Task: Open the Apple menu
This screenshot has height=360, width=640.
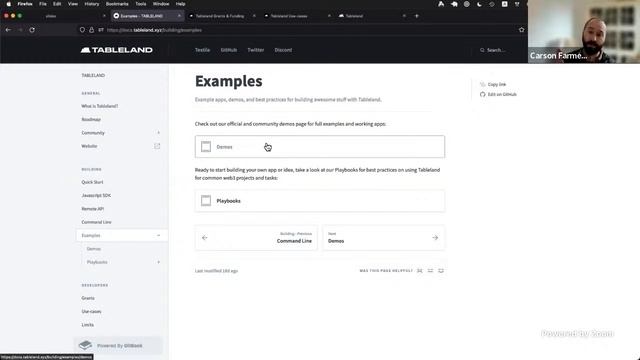Action: pyautogui.click(x=9, y=4)
